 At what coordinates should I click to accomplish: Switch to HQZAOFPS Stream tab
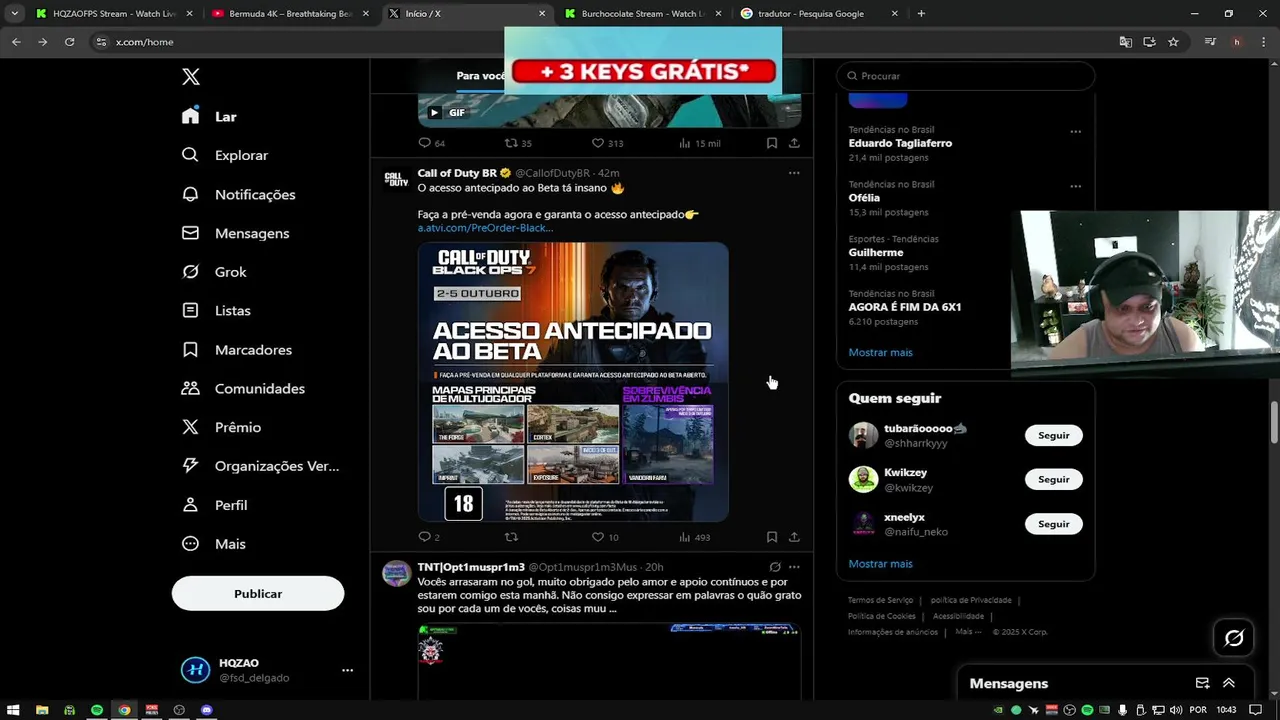(114, 14)
